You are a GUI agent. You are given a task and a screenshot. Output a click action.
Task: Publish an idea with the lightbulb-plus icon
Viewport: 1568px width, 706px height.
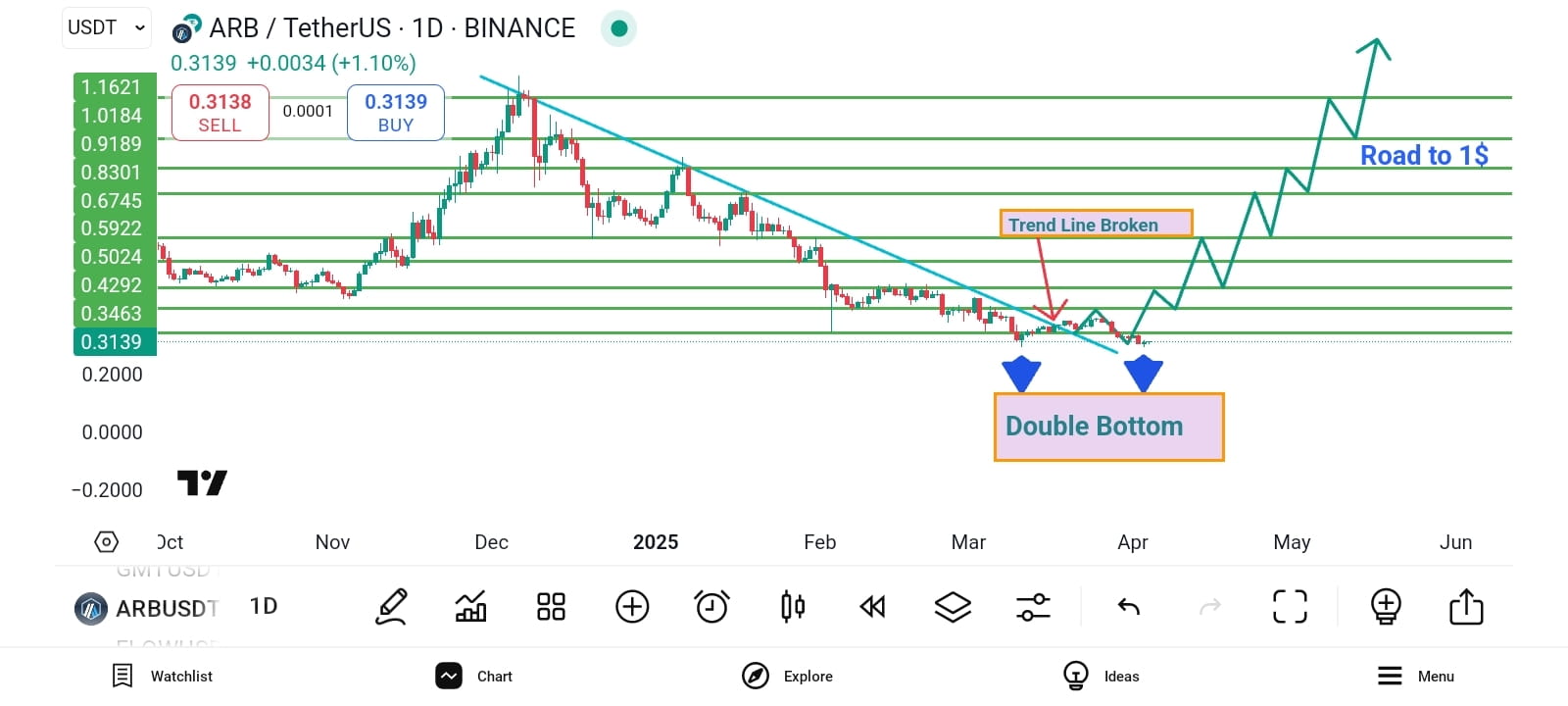click(1386, 607)
